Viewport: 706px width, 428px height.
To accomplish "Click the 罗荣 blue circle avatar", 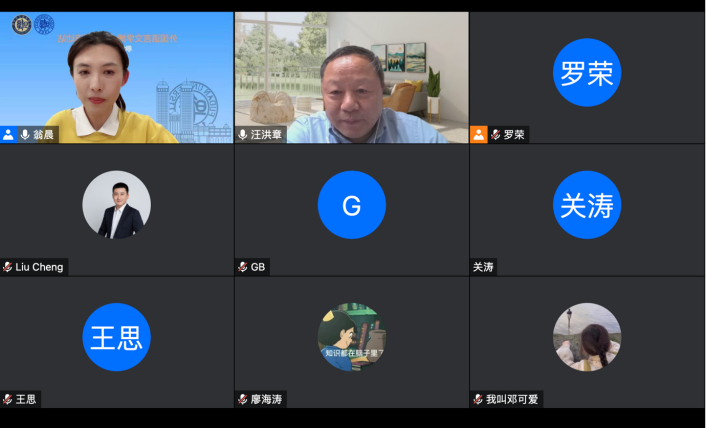I will pyautogui.click(x=587, y=72).
